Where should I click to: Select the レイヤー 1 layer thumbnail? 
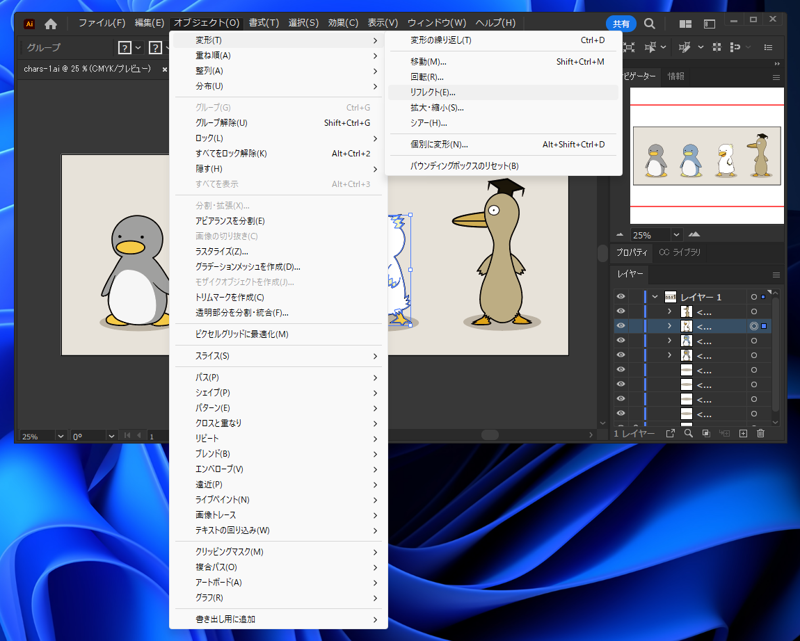point(670,297)
